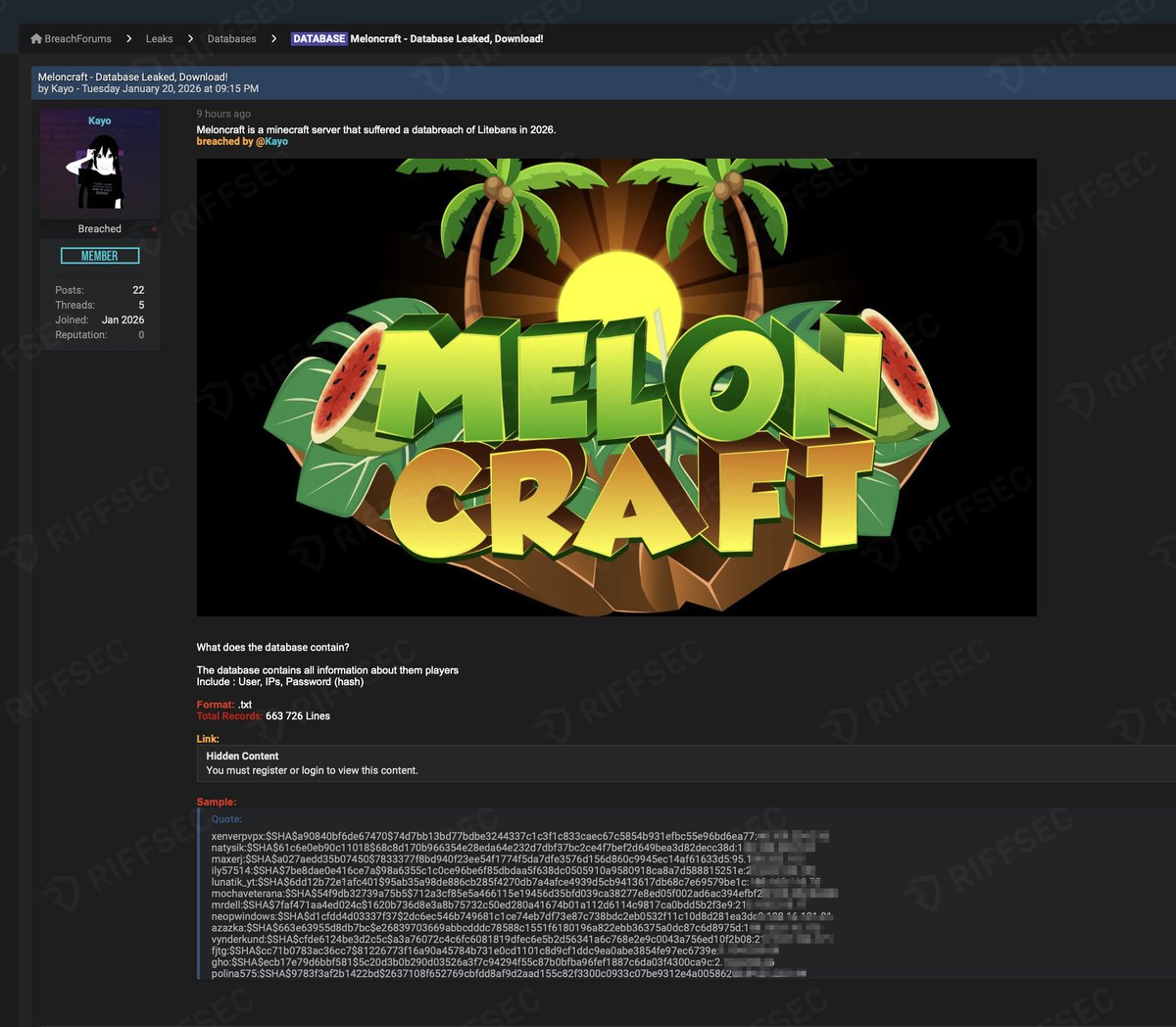Select the natysik sample line
Image resolution: width=1176 pixels, height=1027 pixels.
[514, 848]
